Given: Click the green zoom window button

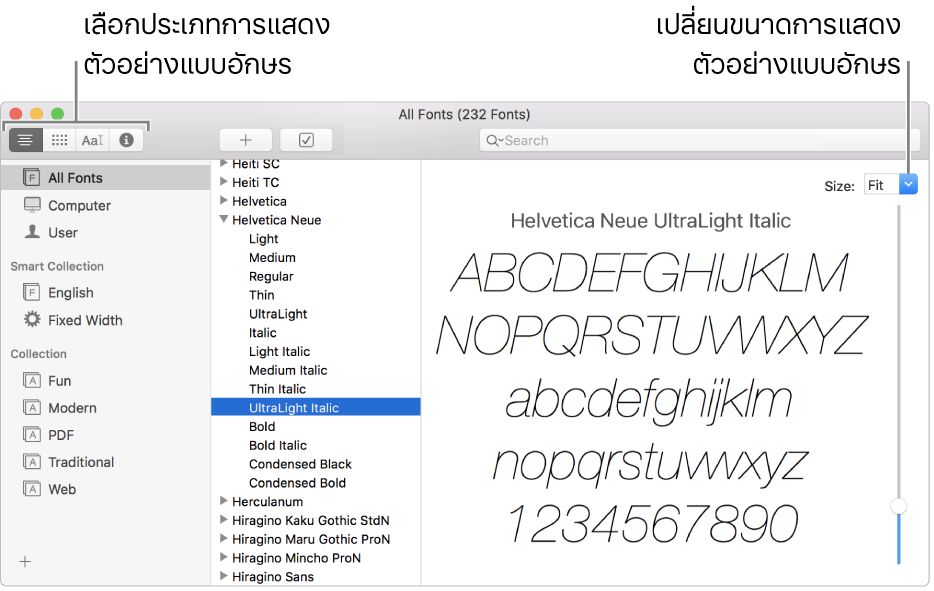Looking at the screenshot, I should coord(57,113).
